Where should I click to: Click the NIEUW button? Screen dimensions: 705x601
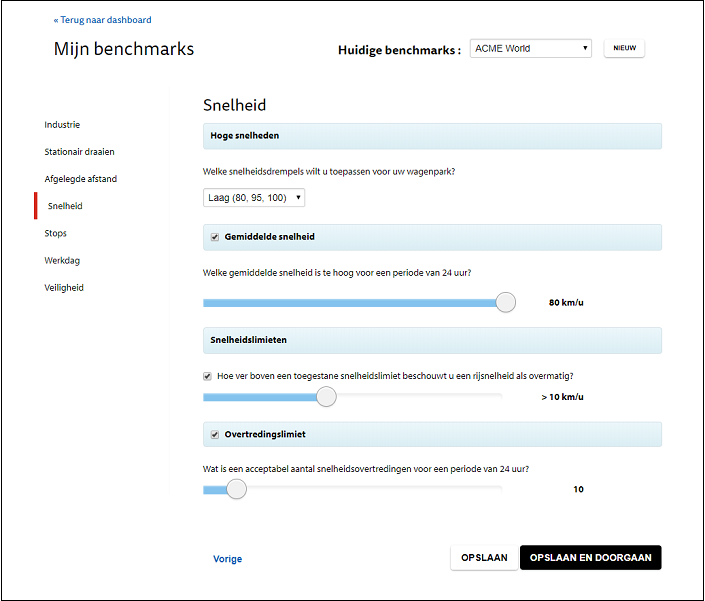point(624,48)
